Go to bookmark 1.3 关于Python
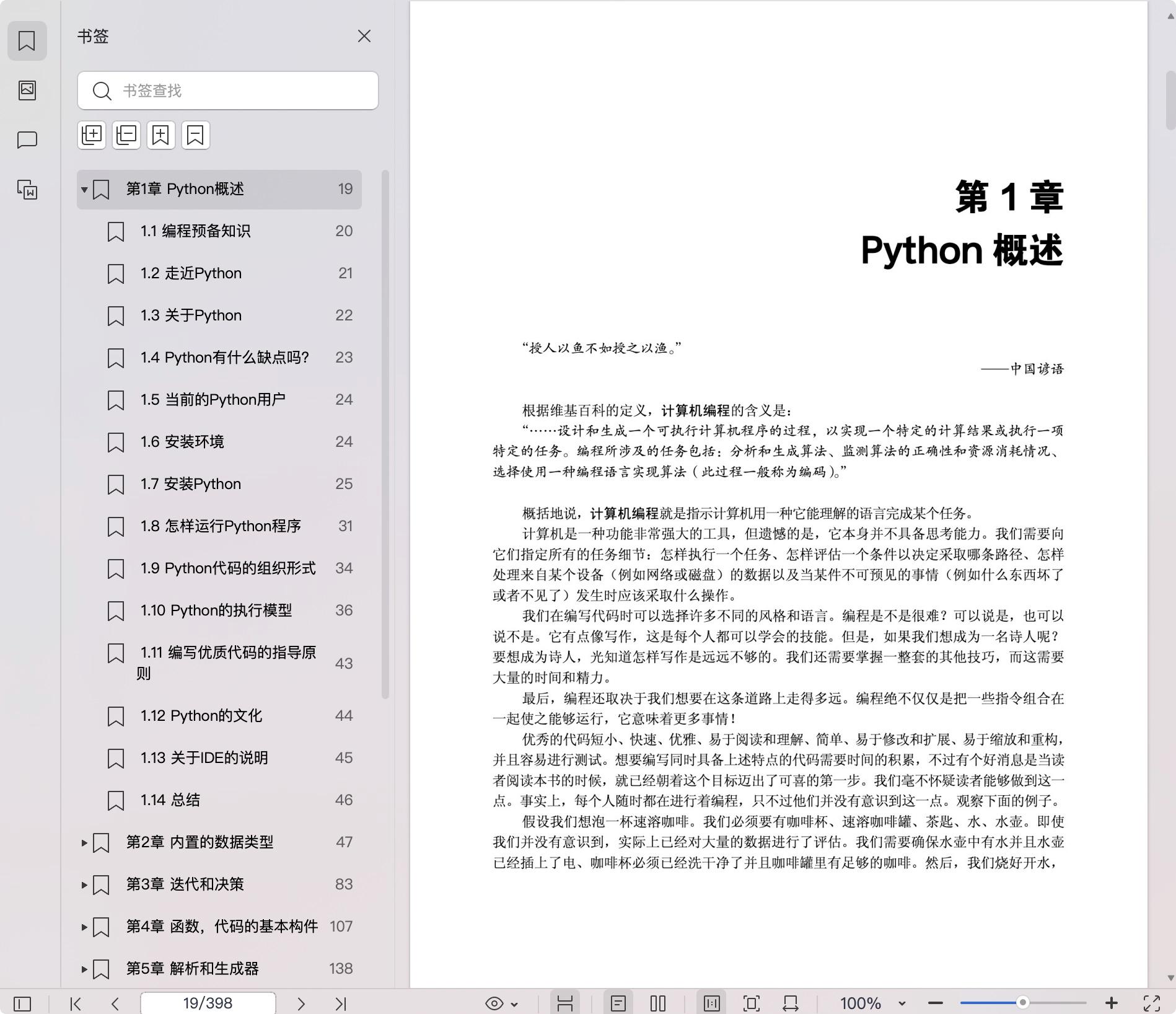This screenshot has height=1014, width=1176. point(219,315)
